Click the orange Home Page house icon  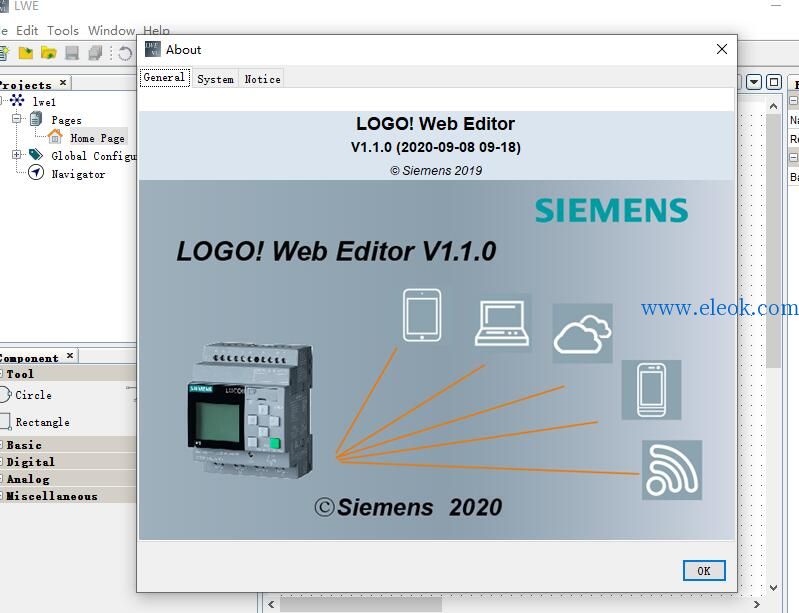pyautogui.click(x=55, y=137)
